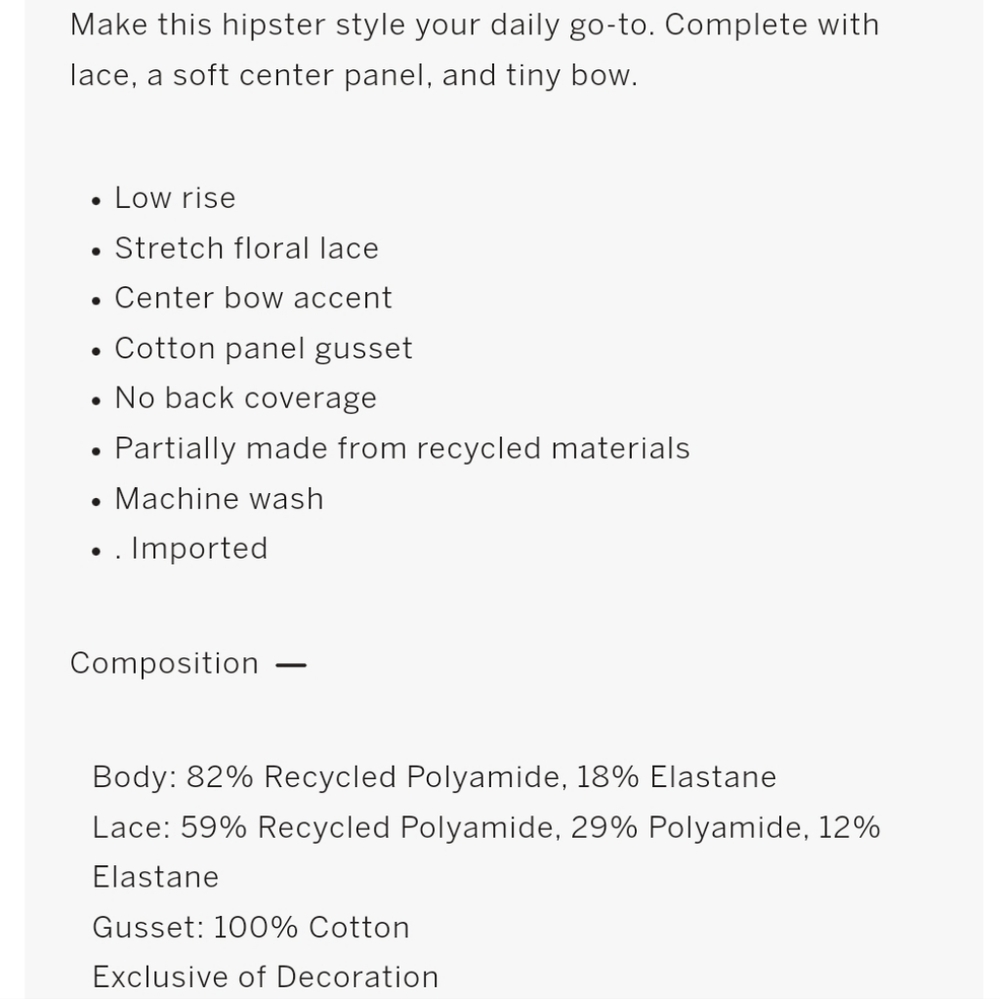This screenshot has height=999, width=1000.
Task: Click the 'Low rise' bullet item
Action: [x=175, y=198]
